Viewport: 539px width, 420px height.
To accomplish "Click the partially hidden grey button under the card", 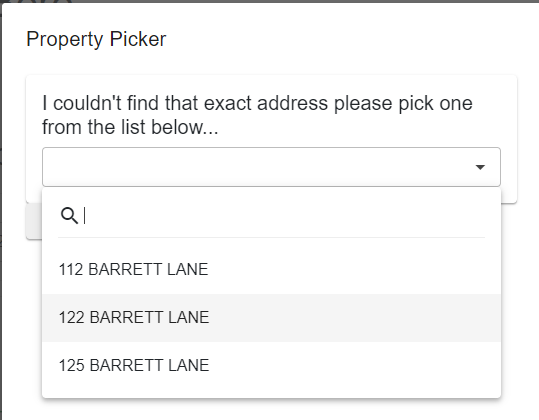I will (34, 221).
